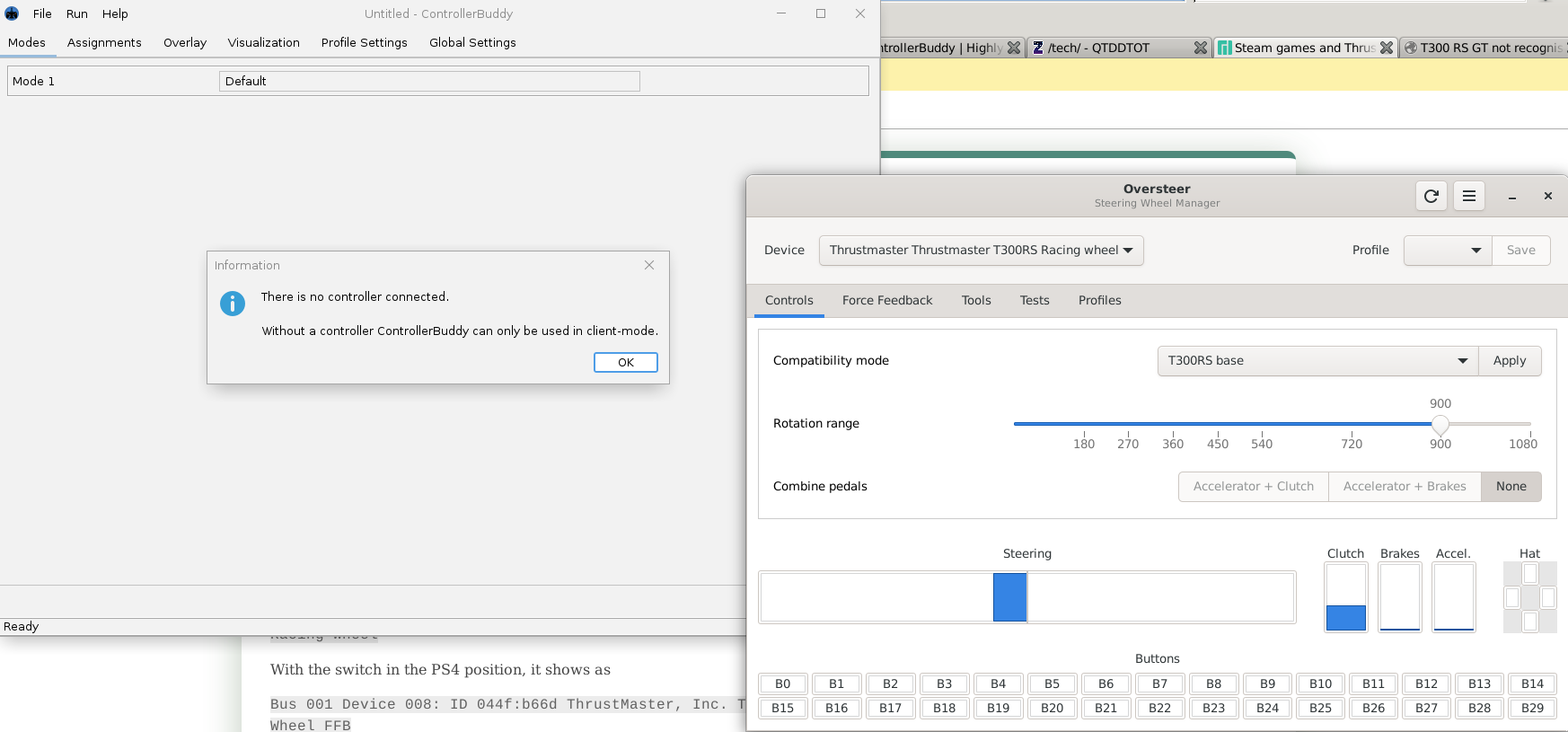Viewport: 1568px width, 732px height.
Task: Close the /tech/ - QTDDTOT browser tab
Action: pos(1201,48)
